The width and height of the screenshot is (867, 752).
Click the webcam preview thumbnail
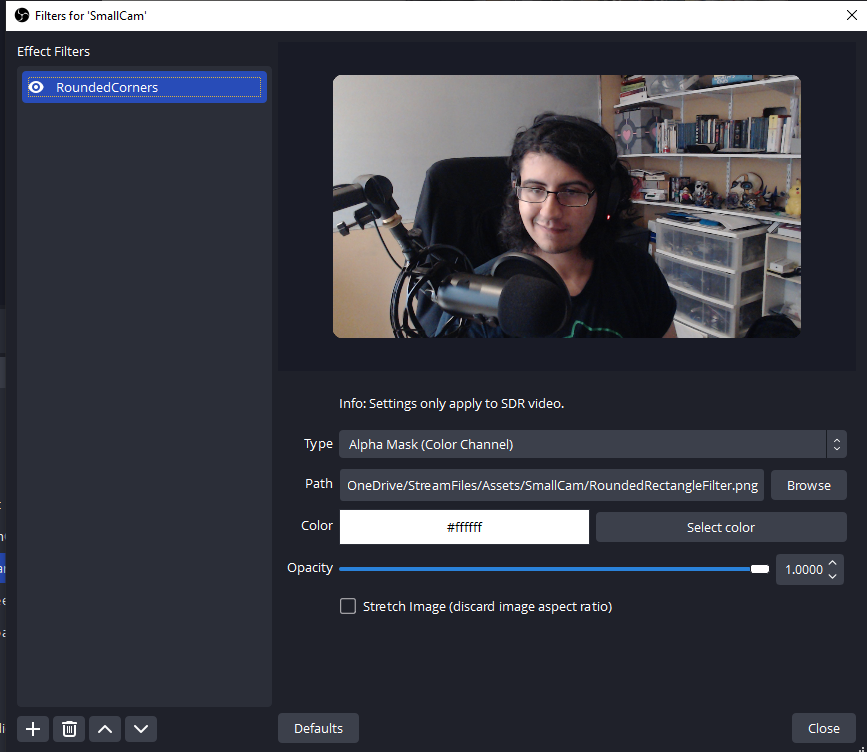(566, 205)
